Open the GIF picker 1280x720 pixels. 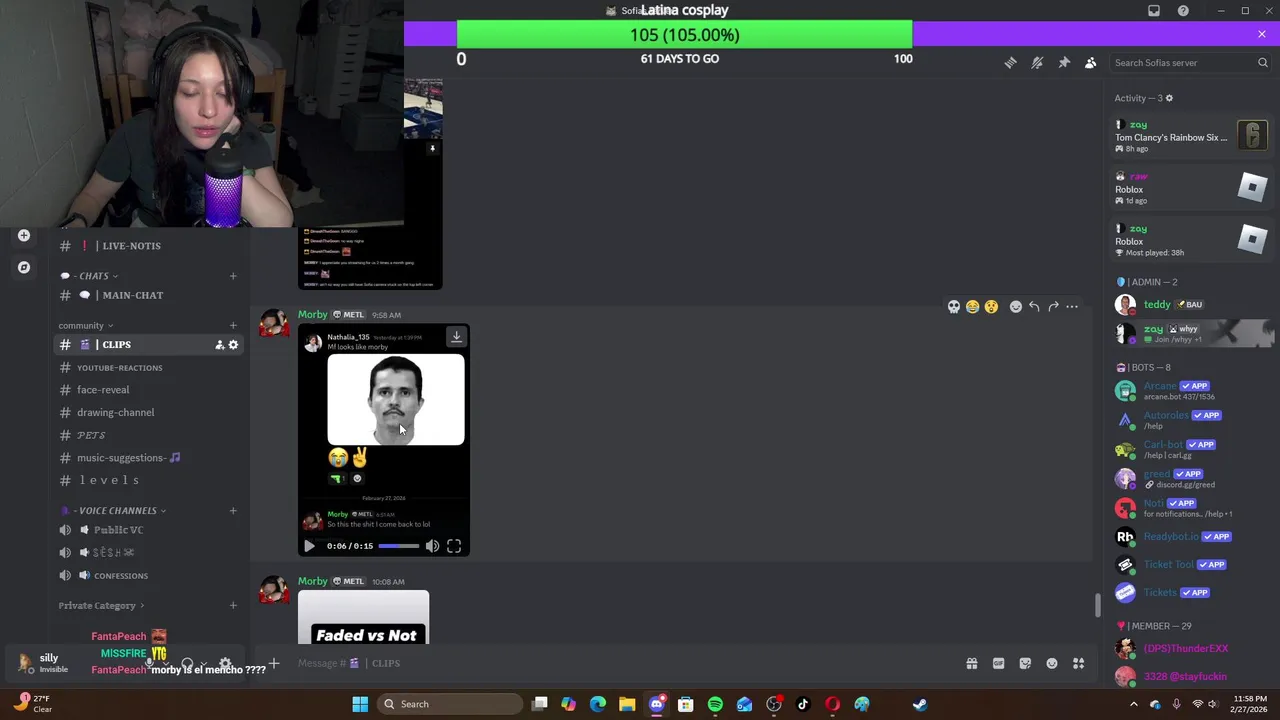pos(998,664)
